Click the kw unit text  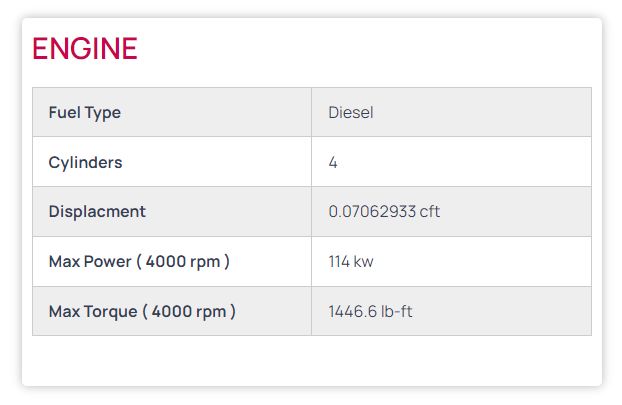point(364,262)
